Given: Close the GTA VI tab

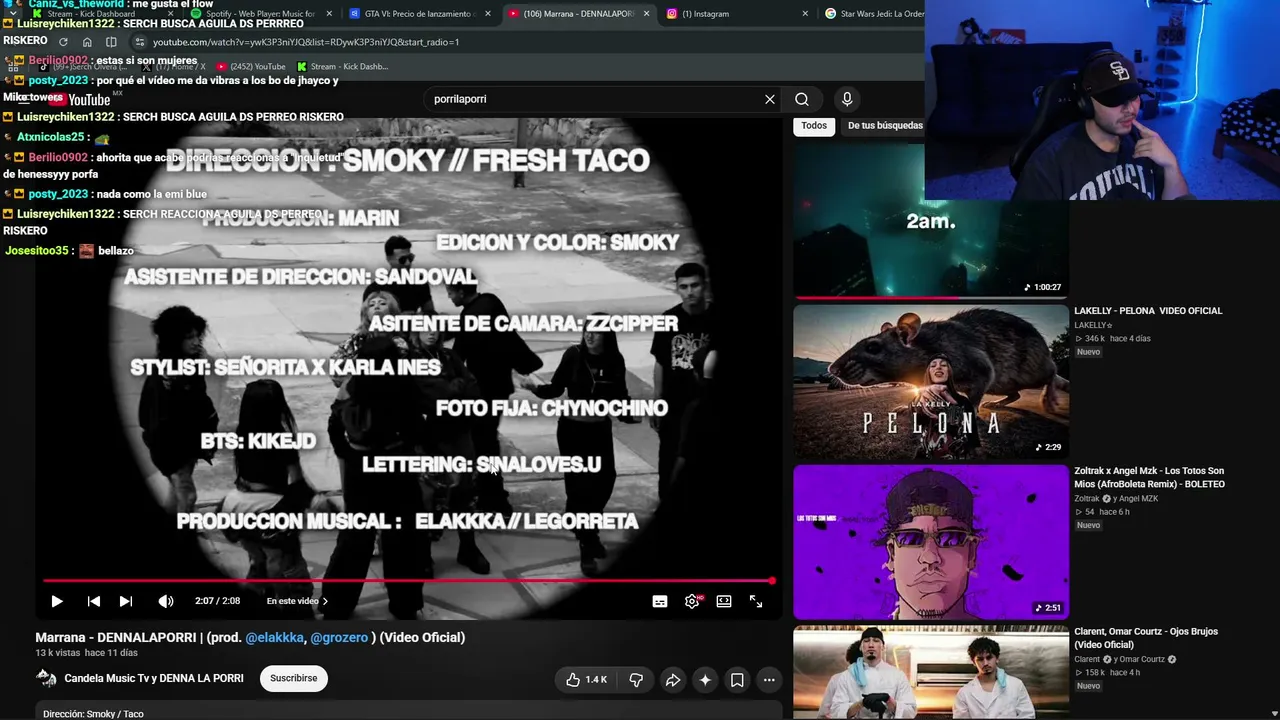Looking at the screenshot, I should pyautogui.click(x=488, y=14).
